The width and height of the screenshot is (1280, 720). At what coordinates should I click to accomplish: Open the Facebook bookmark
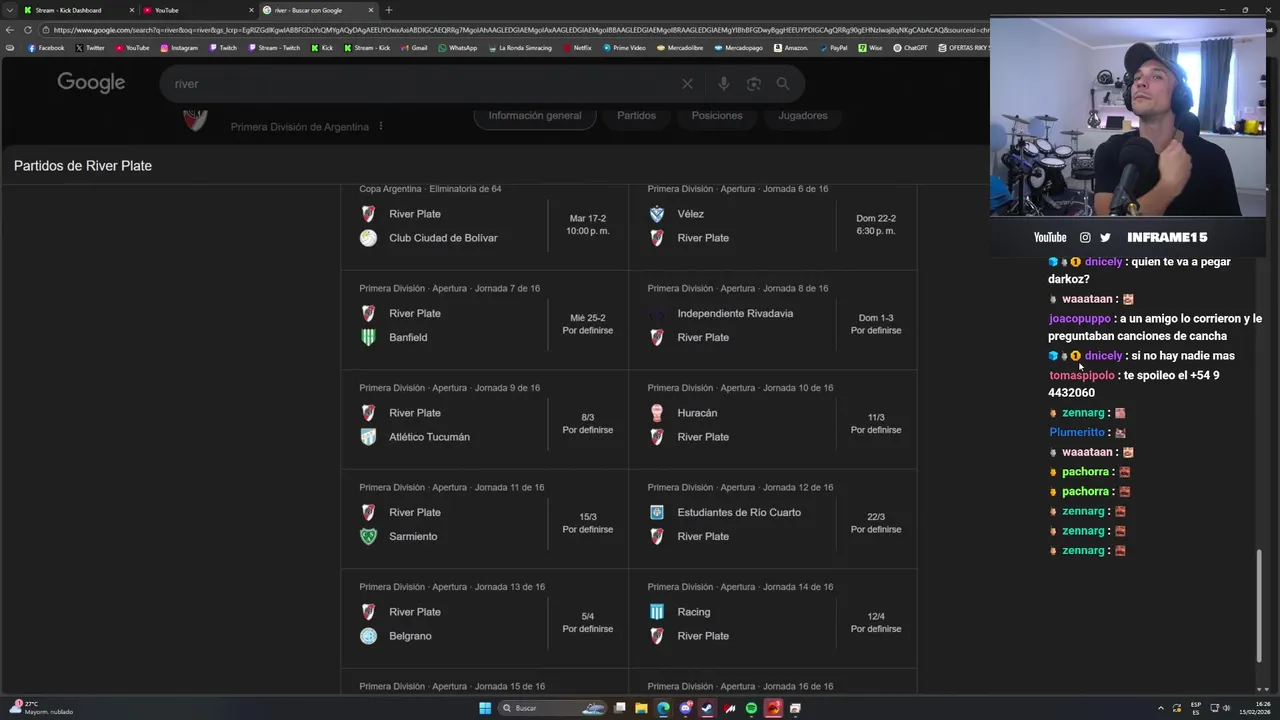click(x=46, y=48)
